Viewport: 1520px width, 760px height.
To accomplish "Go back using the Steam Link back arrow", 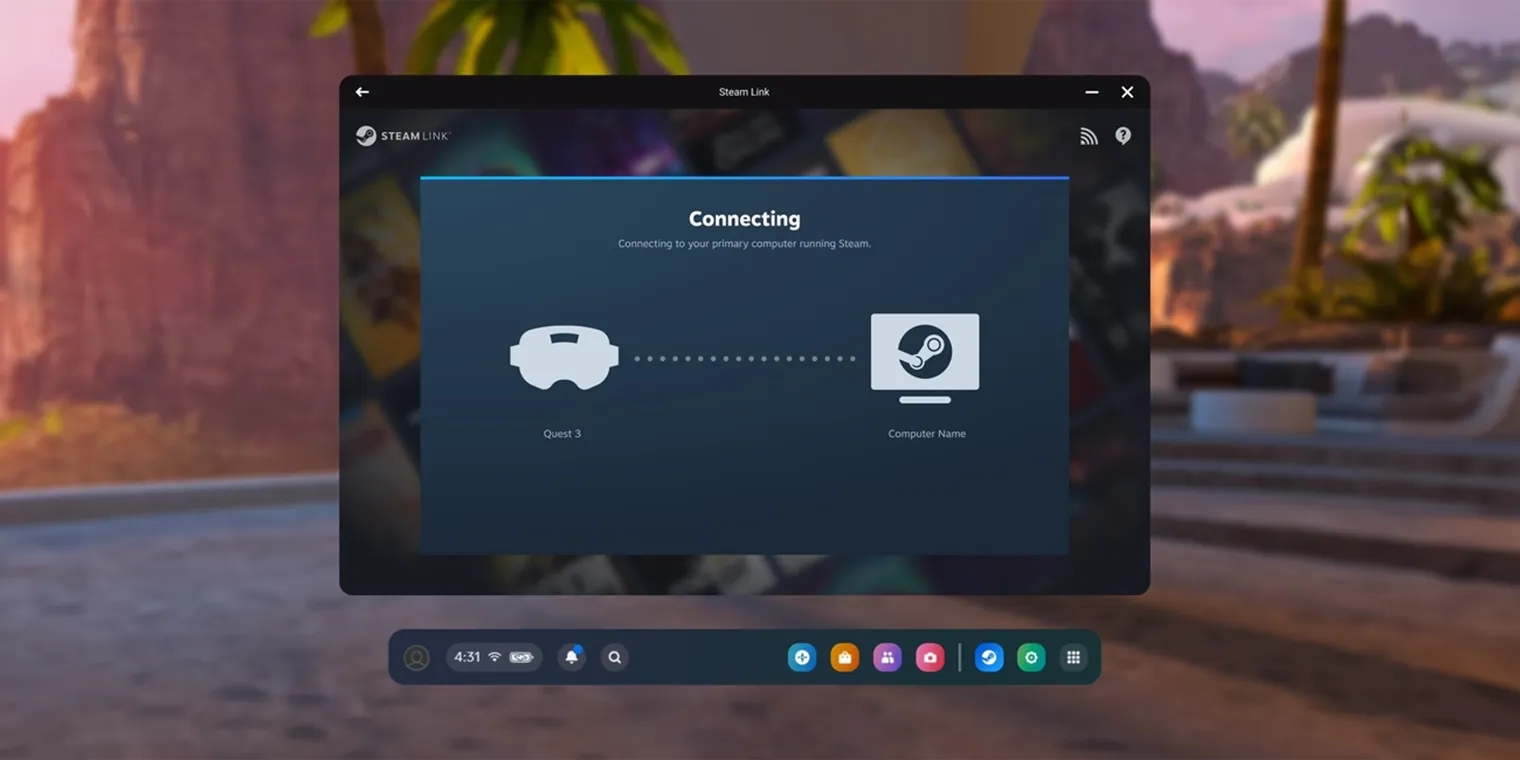I will [362, 92].
